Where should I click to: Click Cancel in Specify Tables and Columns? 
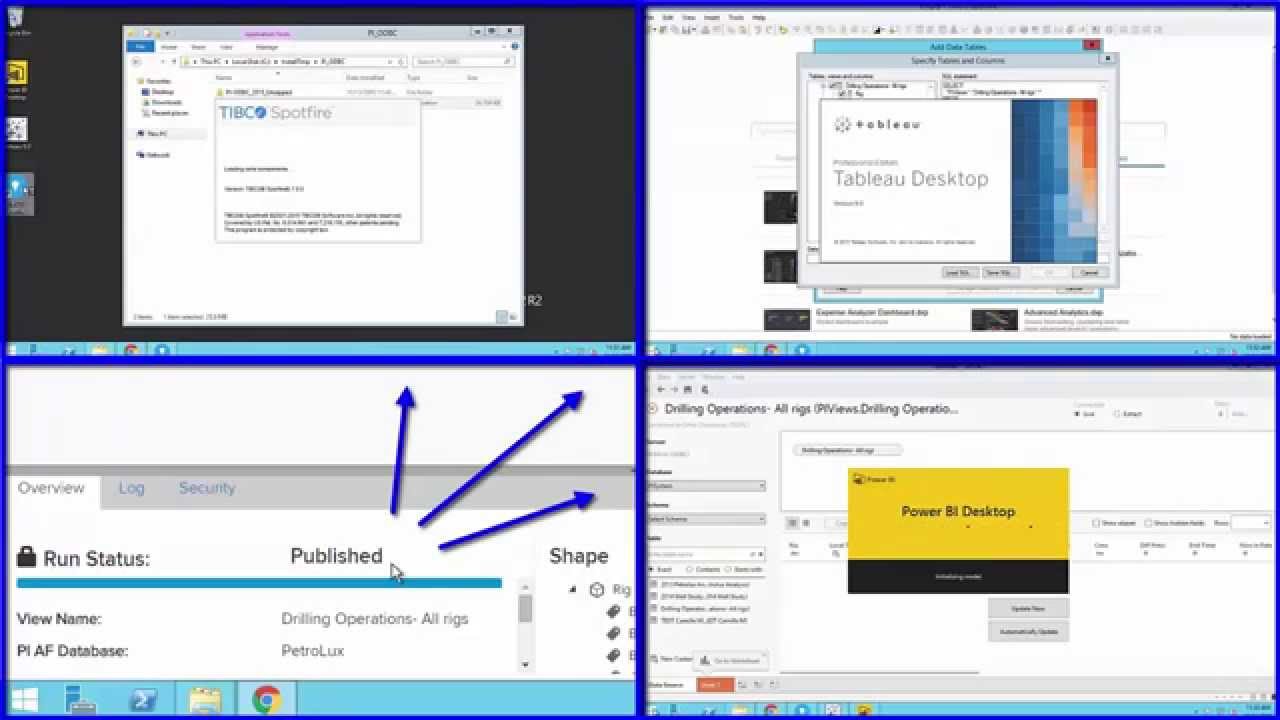[x=1089, y=272]
